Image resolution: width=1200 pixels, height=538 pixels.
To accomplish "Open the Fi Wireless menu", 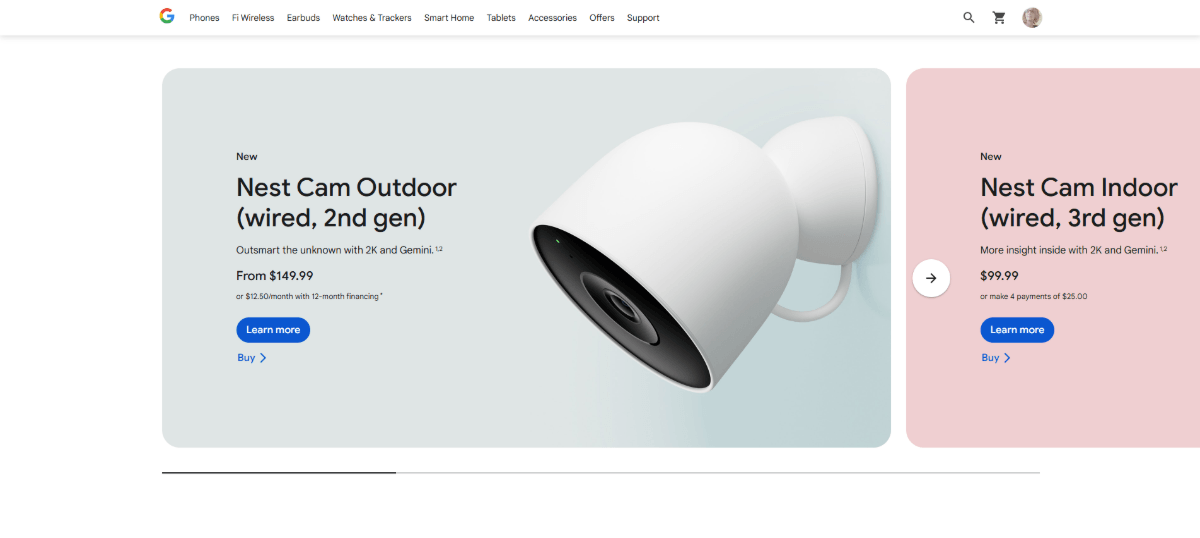I will point(253,18).
